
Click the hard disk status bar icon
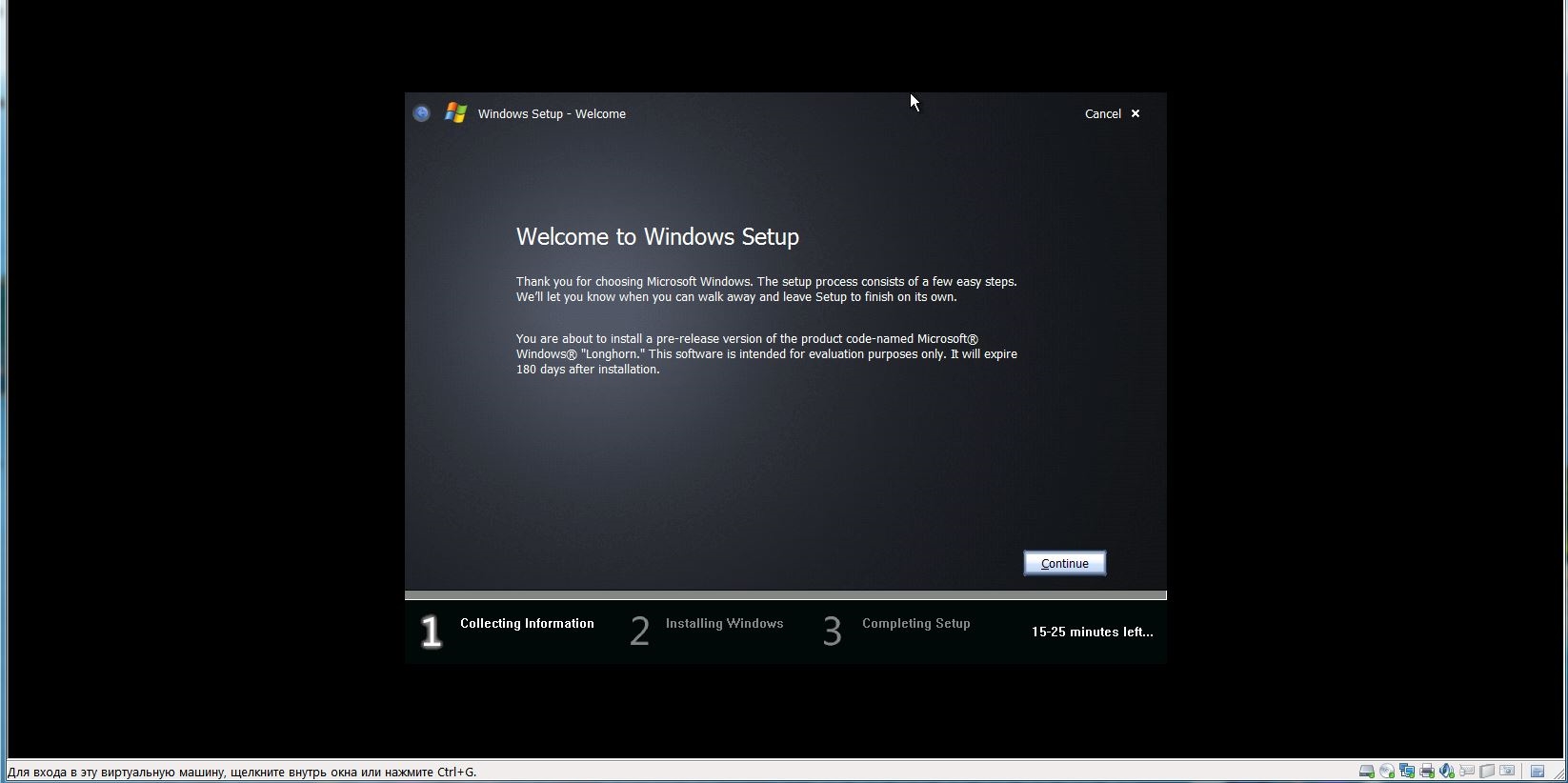[1366, 772]
